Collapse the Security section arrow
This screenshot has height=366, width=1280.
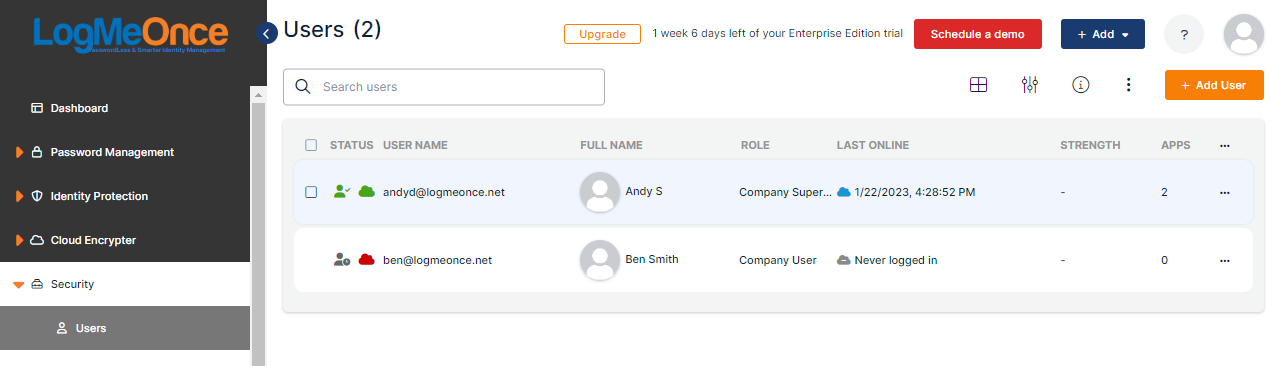pos(19,285)
